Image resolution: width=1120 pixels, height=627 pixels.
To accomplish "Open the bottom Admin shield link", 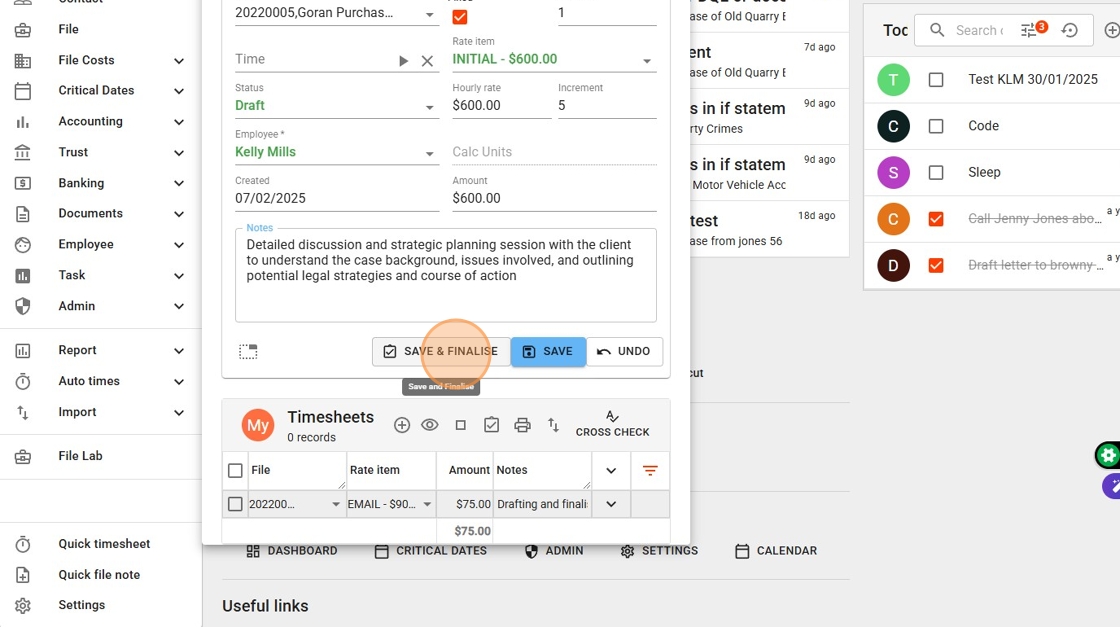I will click(554, 551).
